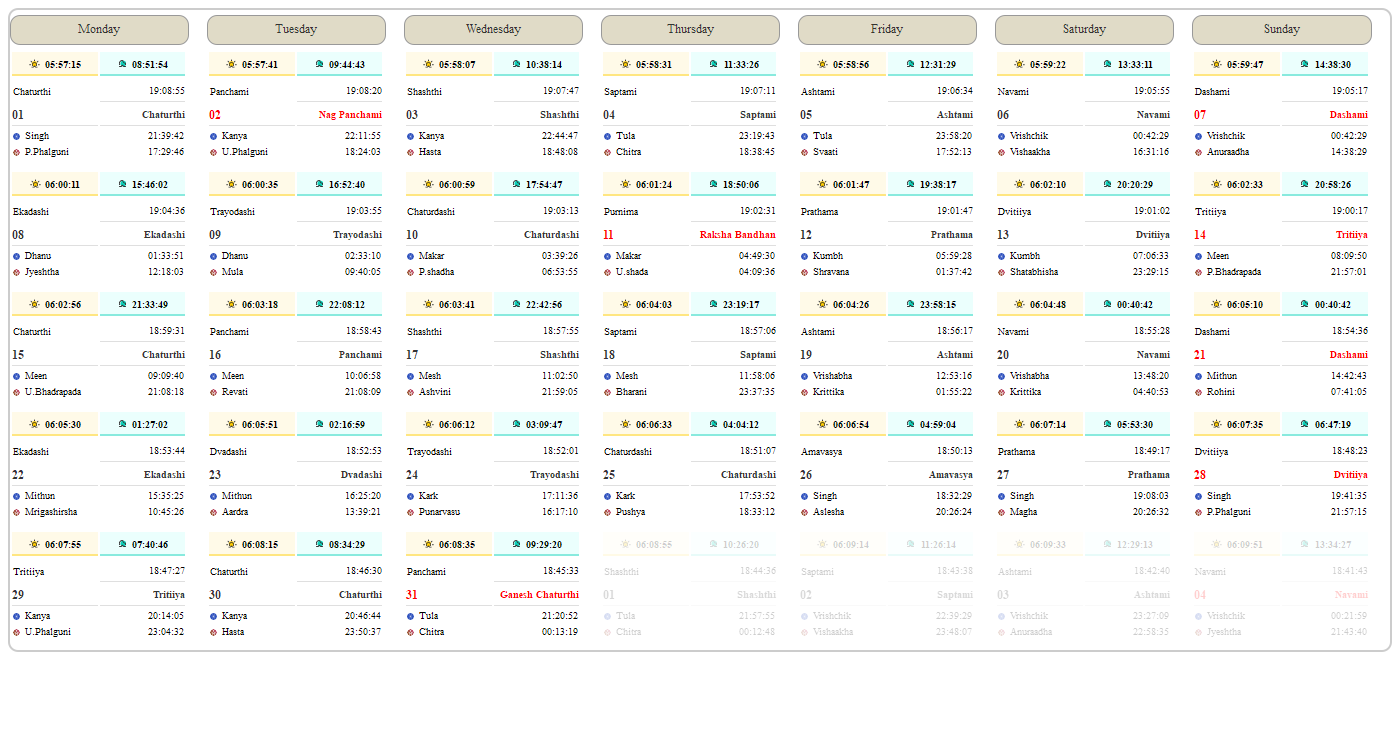Select the red date number 31
1400x750 pixels.
click(x=412, y=595)
